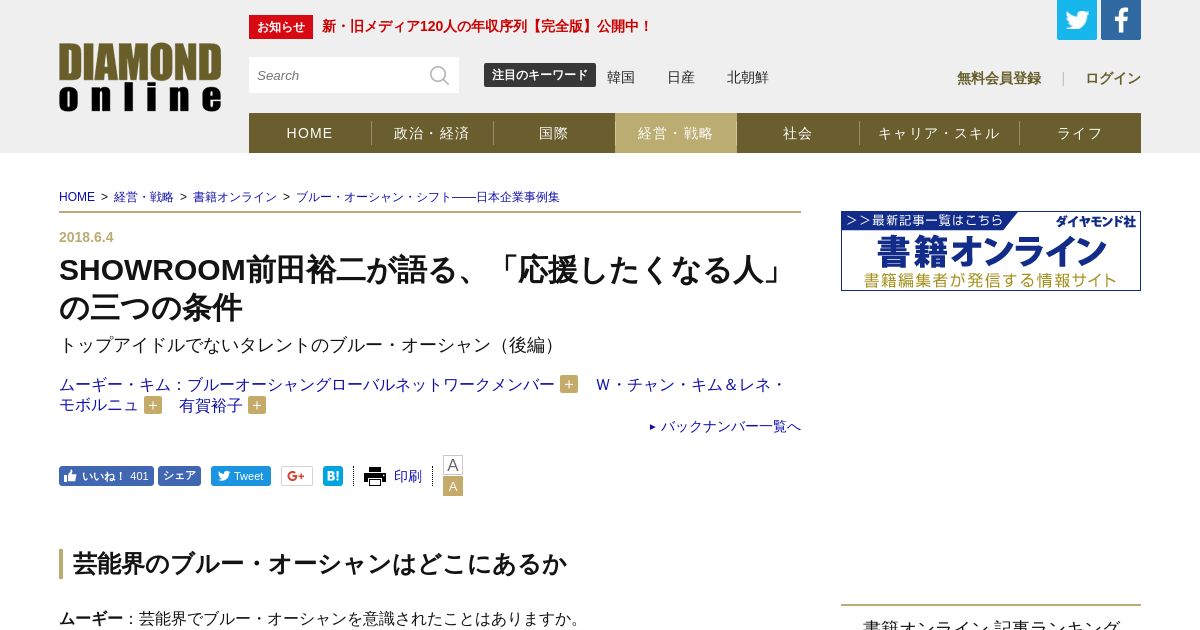1200x630 pixels.
Task: Click the Tweet button
Action: tap(241, 476)
